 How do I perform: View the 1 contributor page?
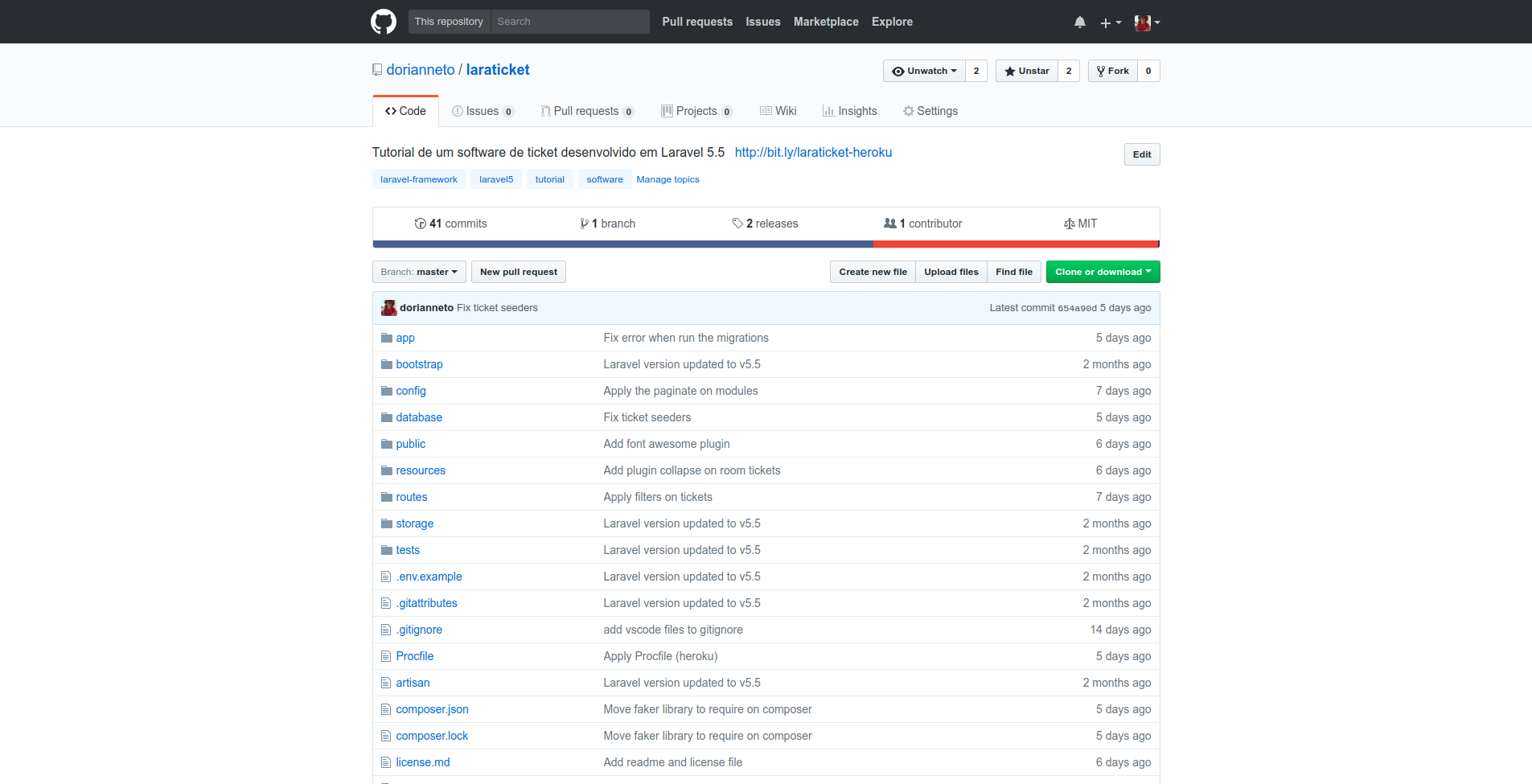(x=922, y=224)
